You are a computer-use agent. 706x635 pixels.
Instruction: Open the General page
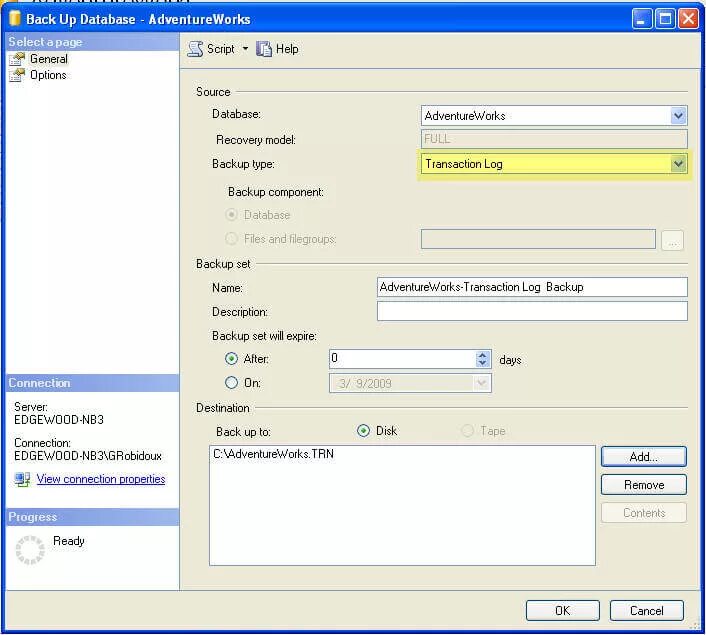[49, 59]
